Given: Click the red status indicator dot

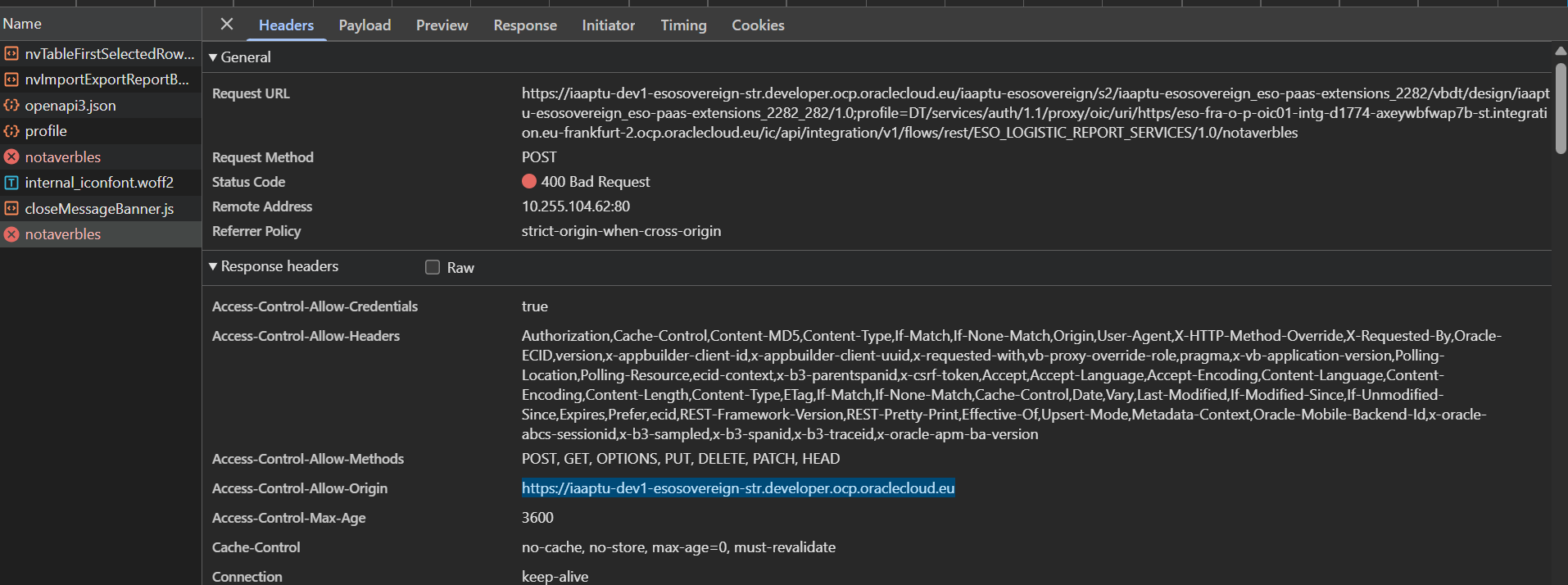Looking at the screenshot, I should point(529,181).
